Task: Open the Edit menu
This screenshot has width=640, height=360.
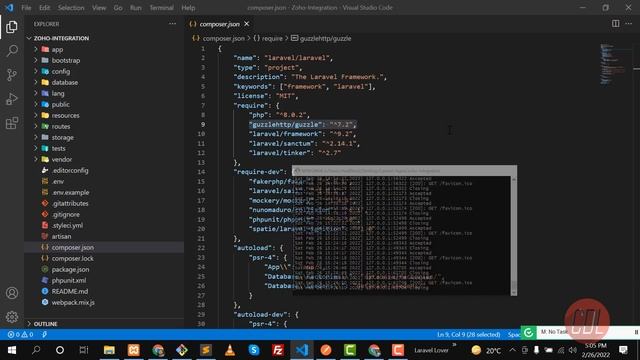Action: [x=44, y=8]
